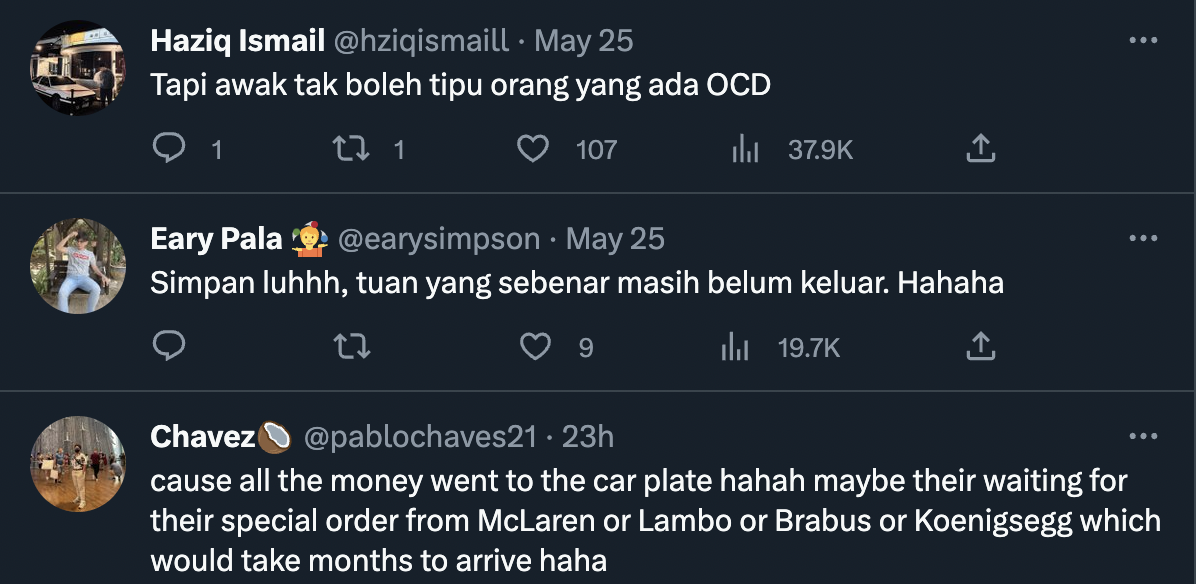
Task: Like Haziq Ismail's tweet
Action: [x=533, y=150]
